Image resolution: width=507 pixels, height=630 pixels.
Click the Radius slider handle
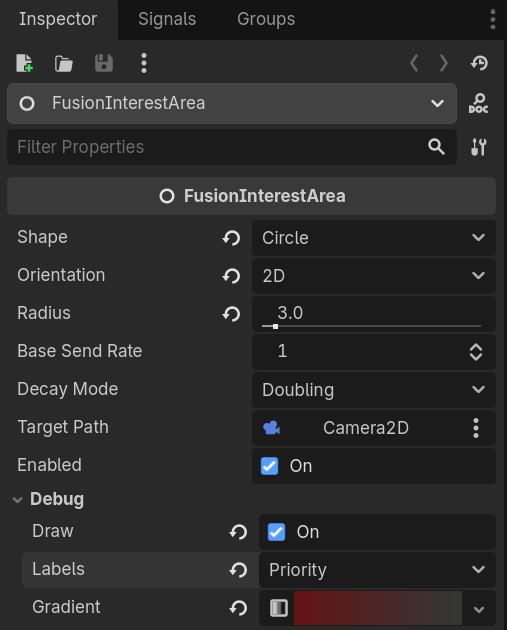pyautogui.click(x=275, y=326)
